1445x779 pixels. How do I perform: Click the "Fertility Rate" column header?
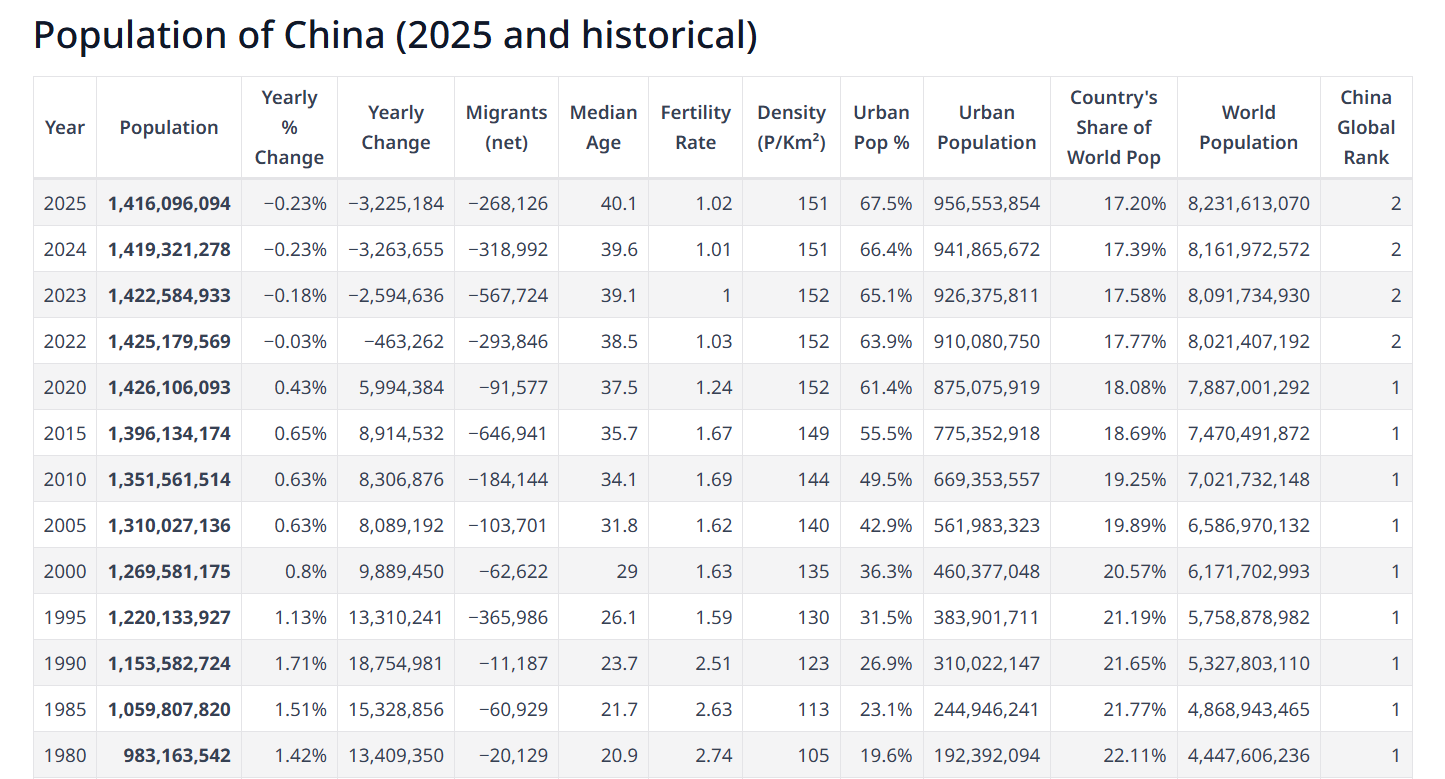[x=696, y=128]
